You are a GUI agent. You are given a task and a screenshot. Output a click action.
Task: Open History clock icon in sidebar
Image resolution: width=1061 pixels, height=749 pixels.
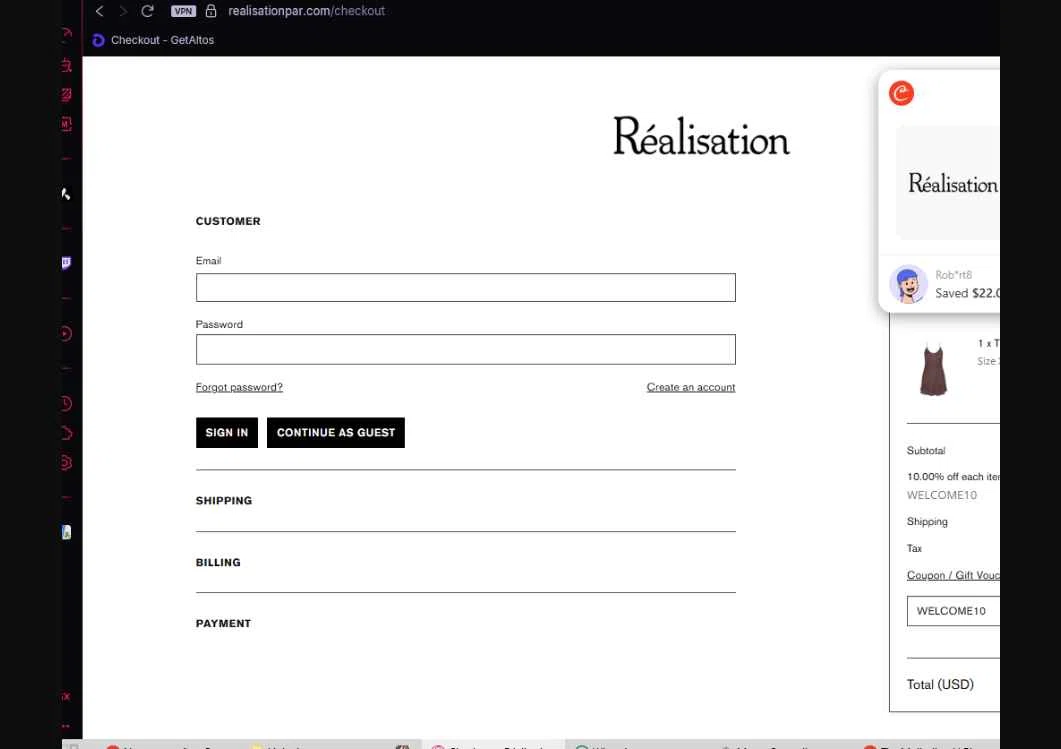pos(66,404)
